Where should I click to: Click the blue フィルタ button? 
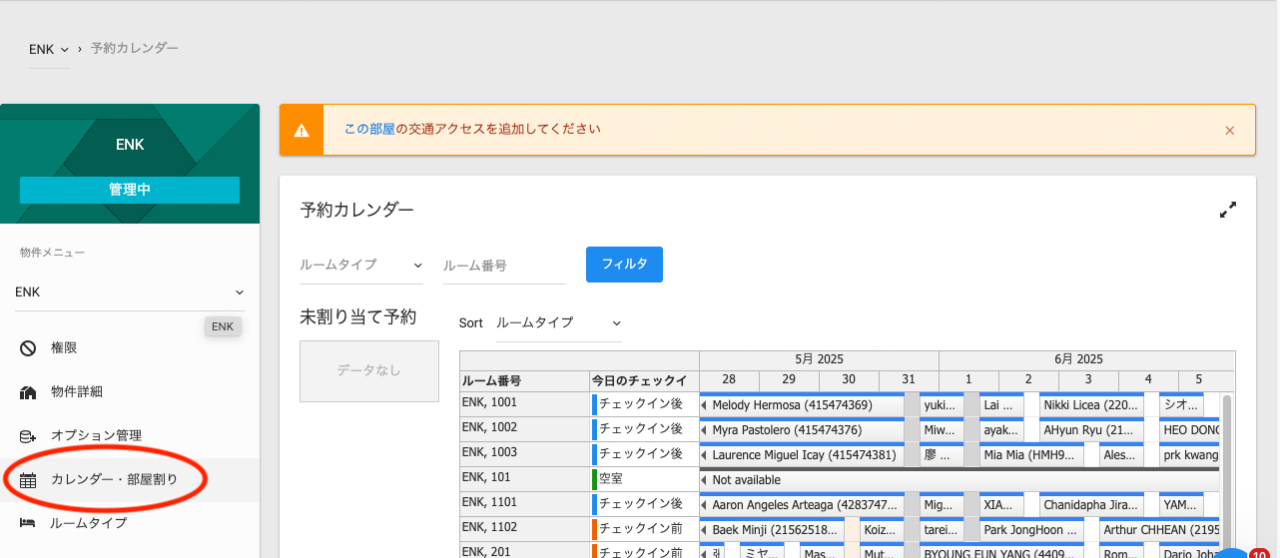pos(624,264)
